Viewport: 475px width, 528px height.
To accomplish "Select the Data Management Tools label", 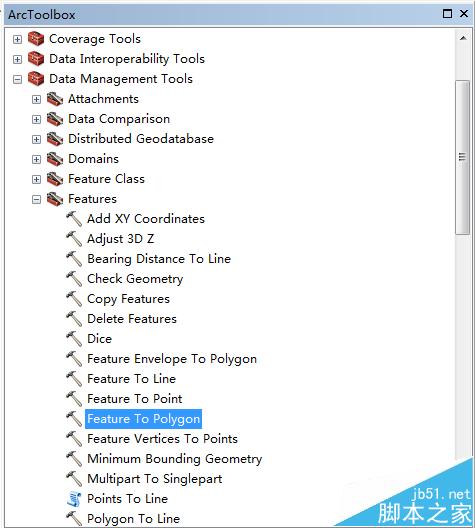I will click(121, 79).
